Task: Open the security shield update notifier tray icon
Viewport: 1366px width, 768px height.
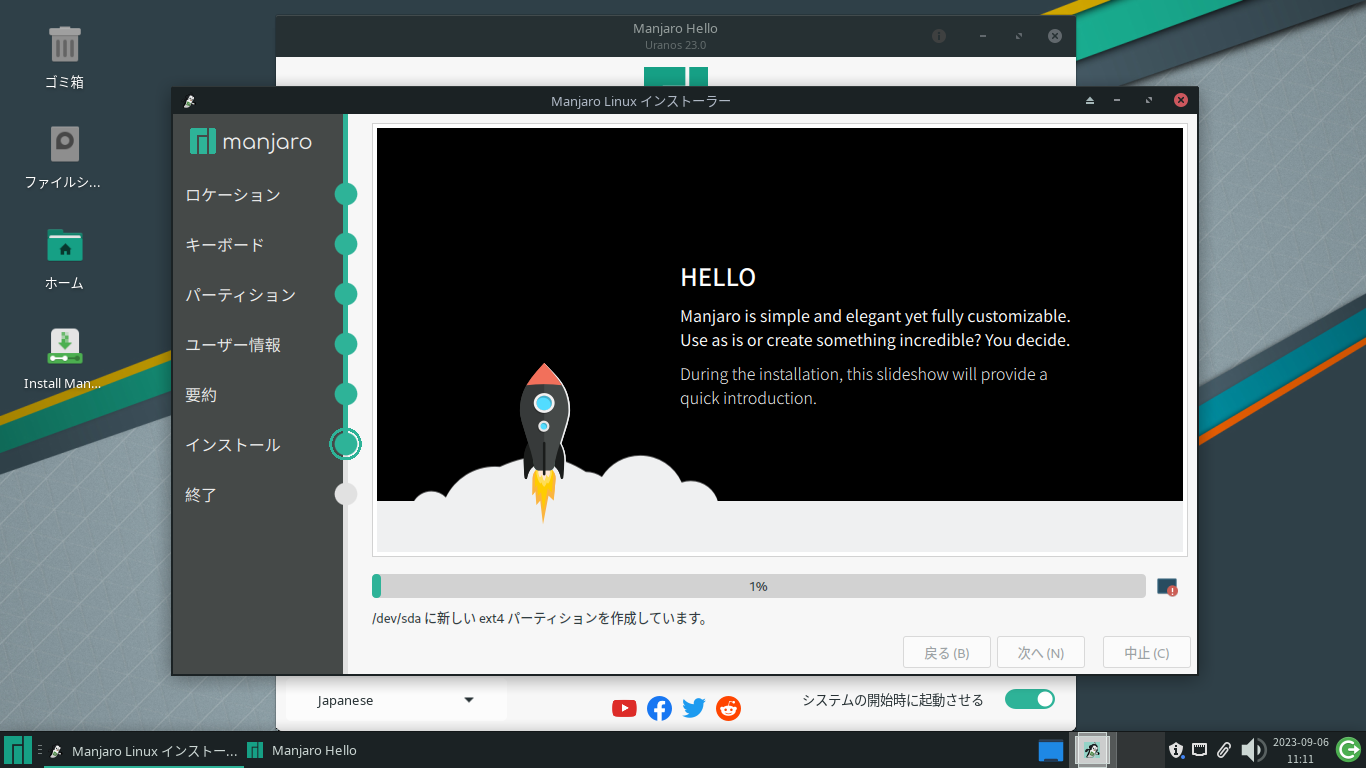Action: (1177, 749)
